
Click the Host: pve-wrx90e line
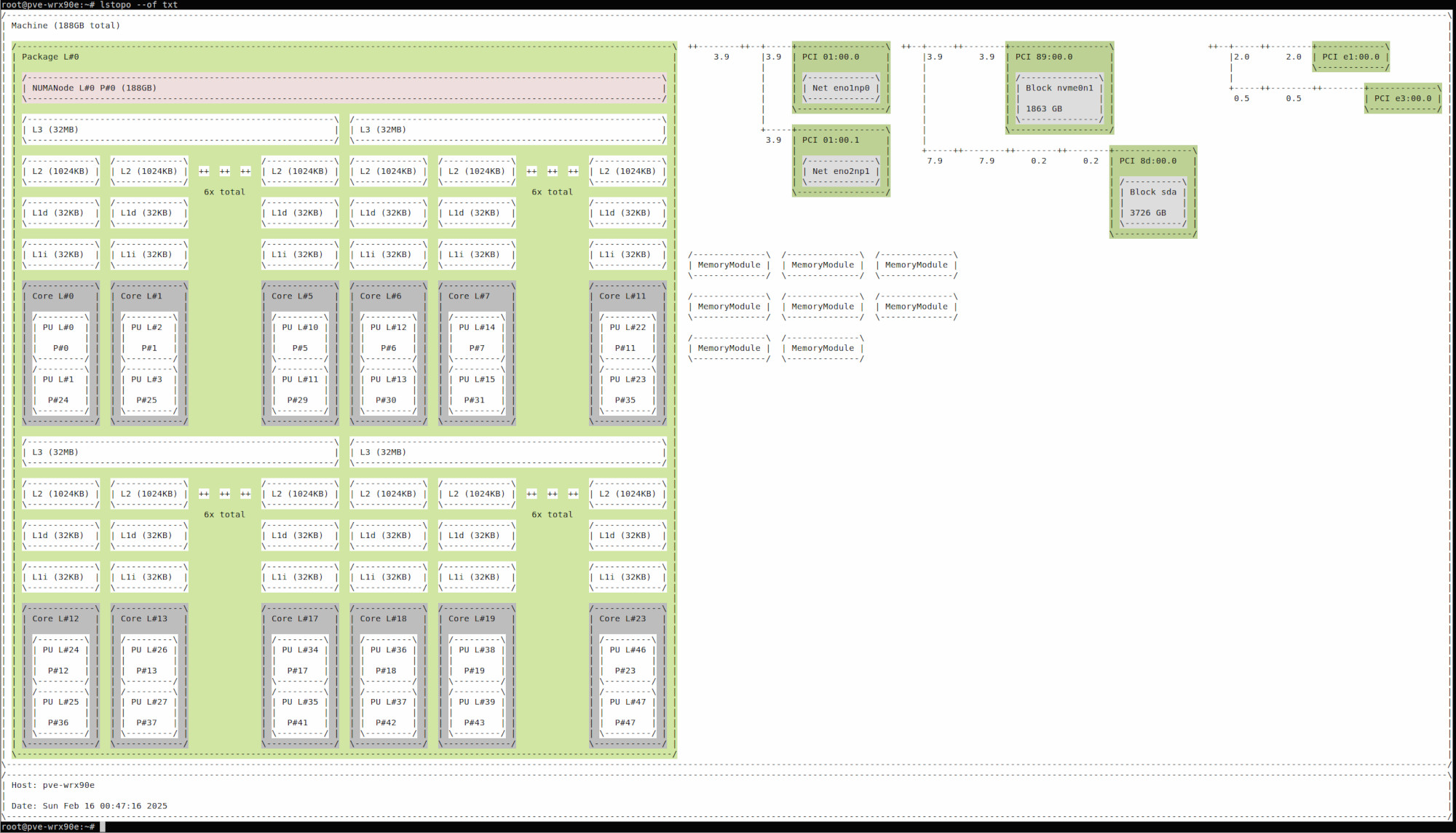pos(53,785)
